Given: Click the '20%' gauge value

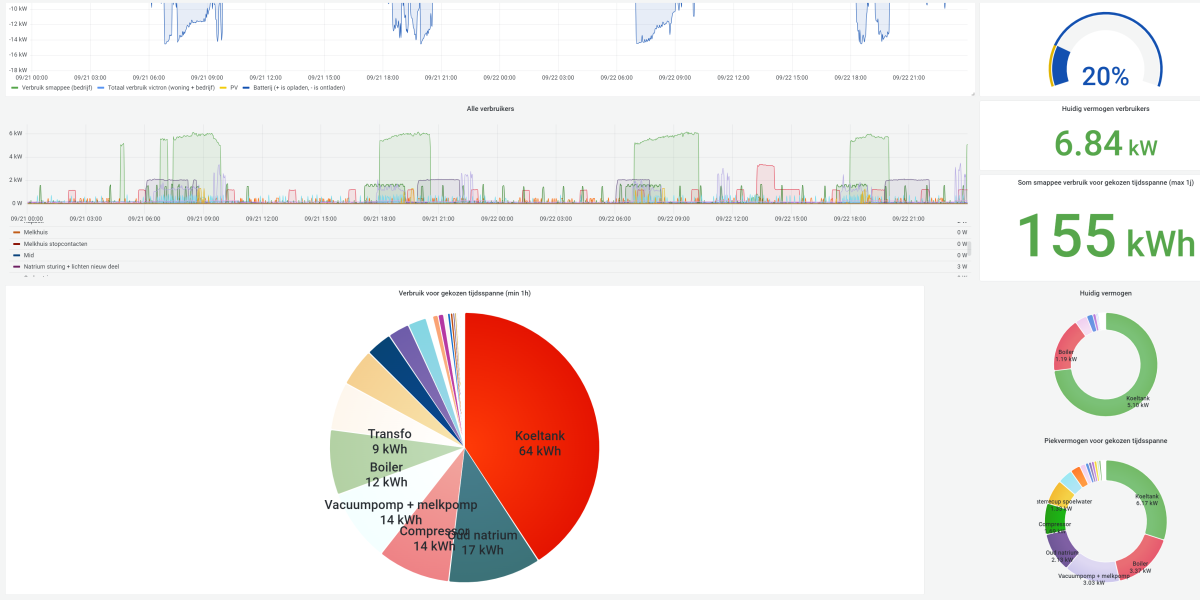Looking at the screenshot, I should 1105,76.
